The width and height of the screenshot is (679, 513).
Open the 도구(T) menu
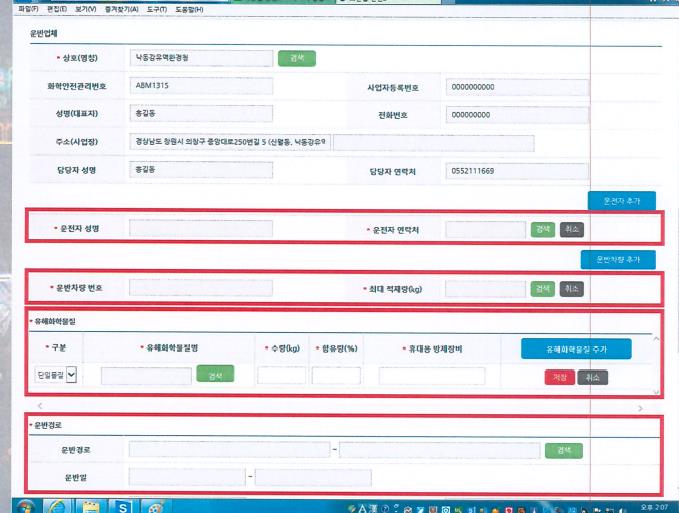point(157,9)
